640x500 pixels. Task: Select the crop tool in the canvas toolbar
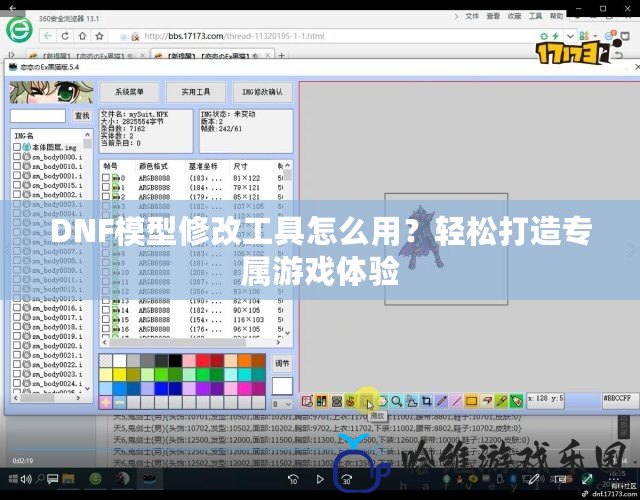(x=427, y=402)
